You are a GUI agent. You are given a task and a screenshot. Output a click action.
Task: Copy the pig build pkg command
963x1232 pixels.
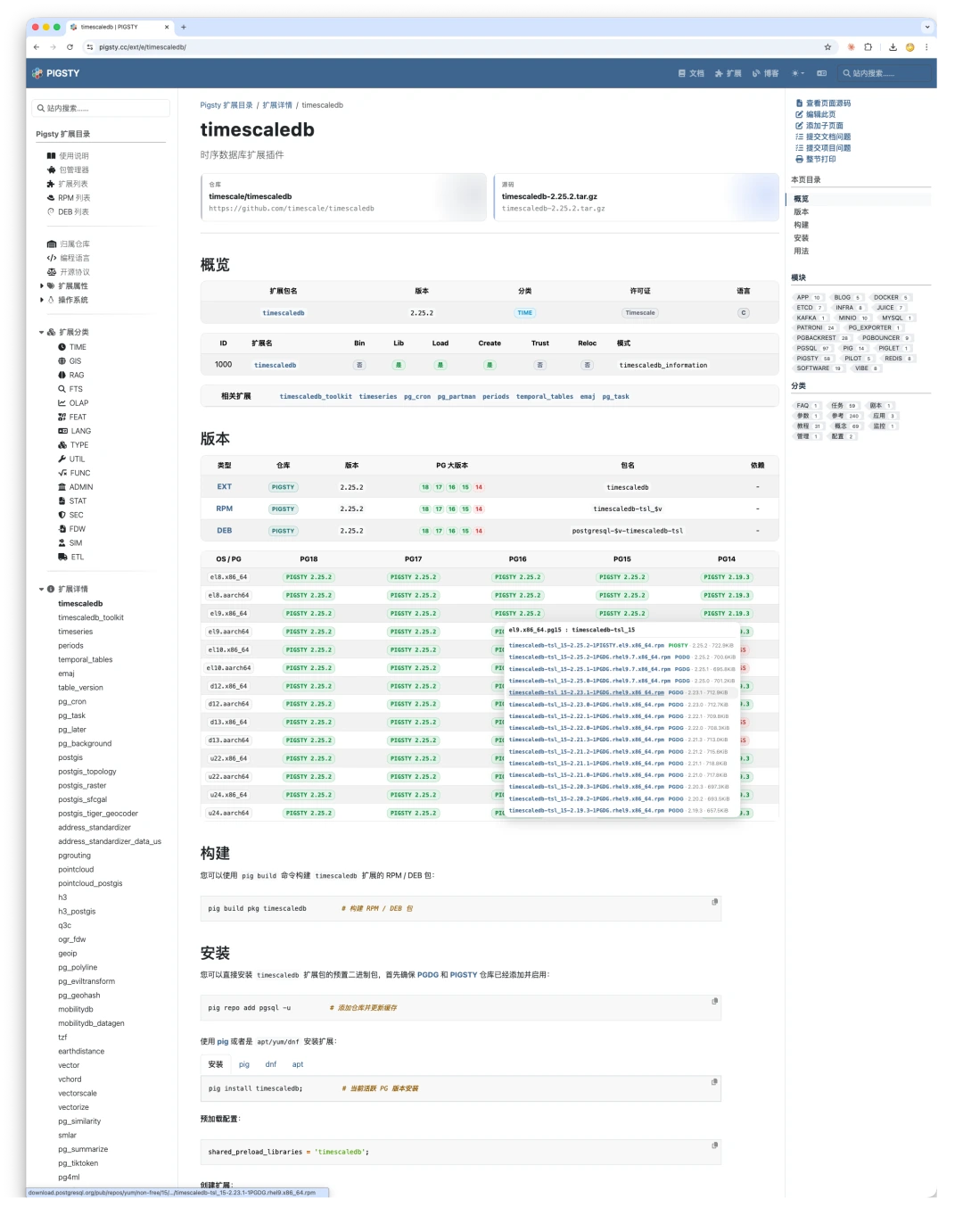coord(714,902)
